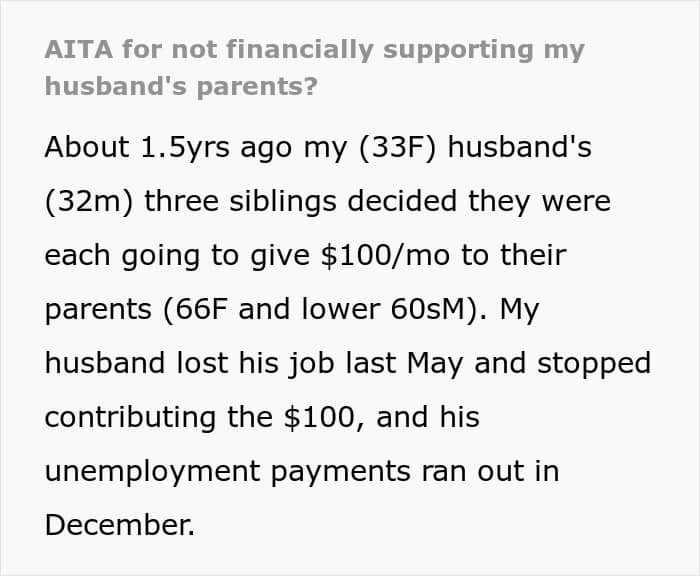
Task: Click the "(66F and lower 60sM)" text
Action: 325,309
